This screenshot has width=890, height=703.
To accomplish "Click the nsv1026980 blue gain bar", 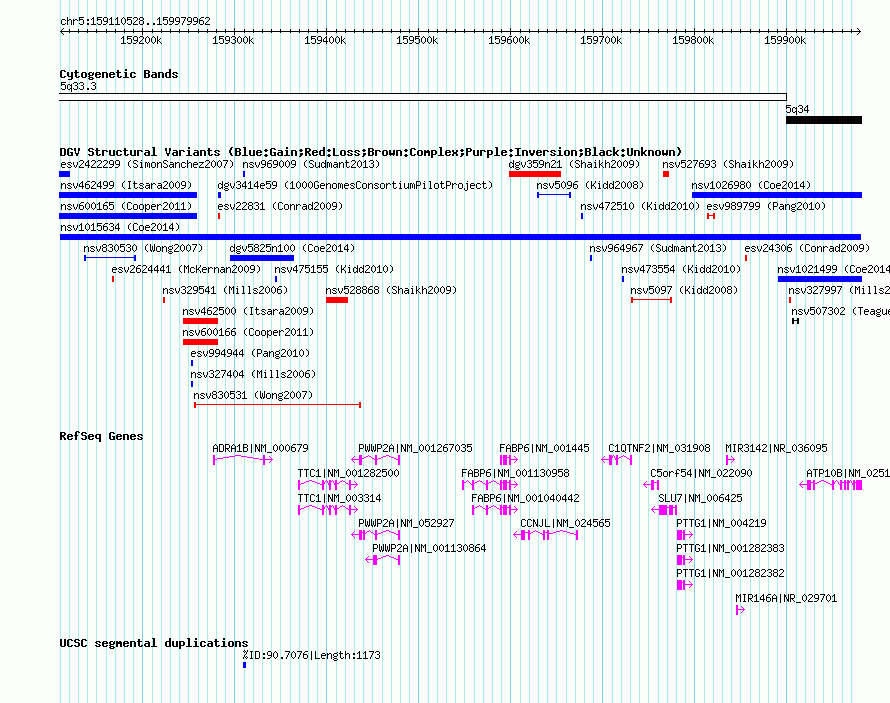I will click(777, 195).
